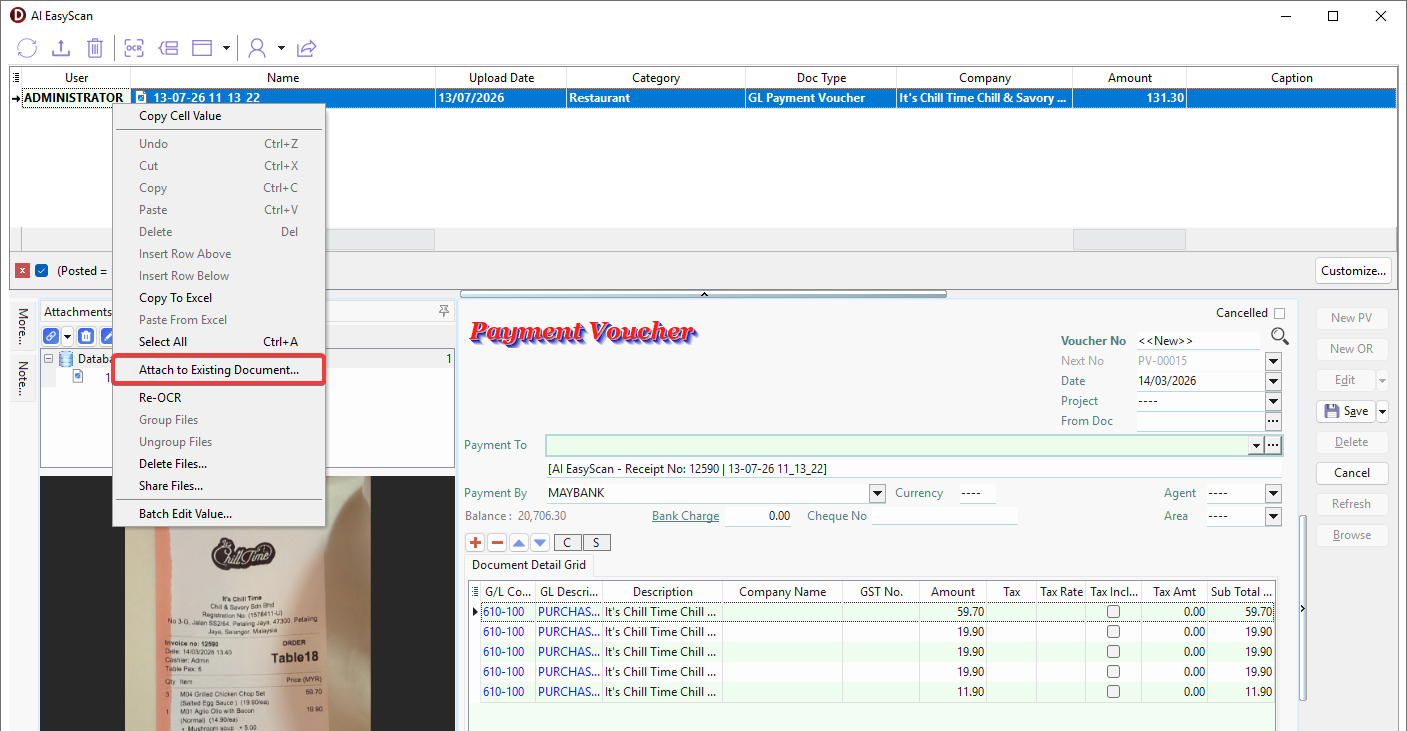Expand the side panel with the black arrow

[x=1302, y=608]
